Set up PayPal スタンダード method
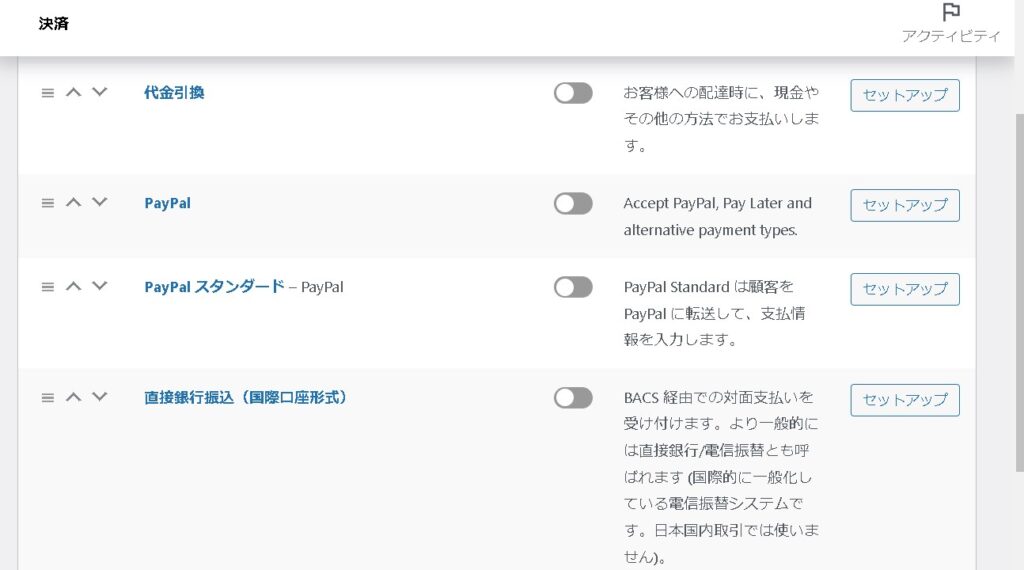The height and width of the screenshot is (570, 1024). (x=905, y=289)
